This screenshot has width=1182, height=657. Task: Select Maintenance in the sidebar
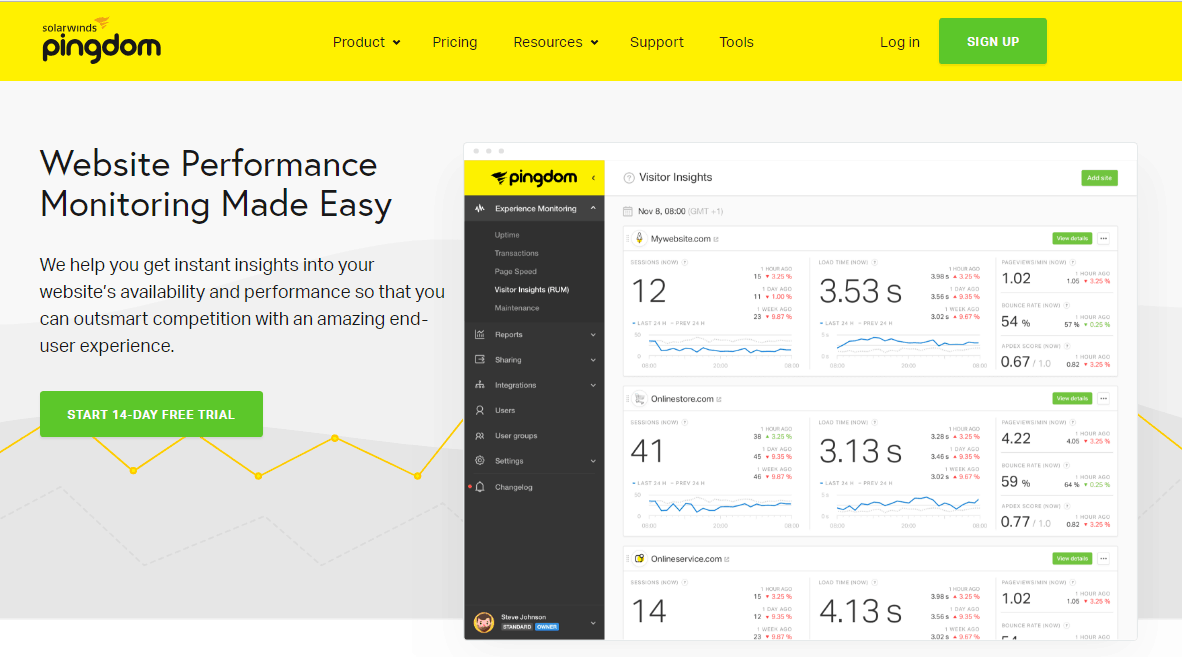click(x=516, y=308)
